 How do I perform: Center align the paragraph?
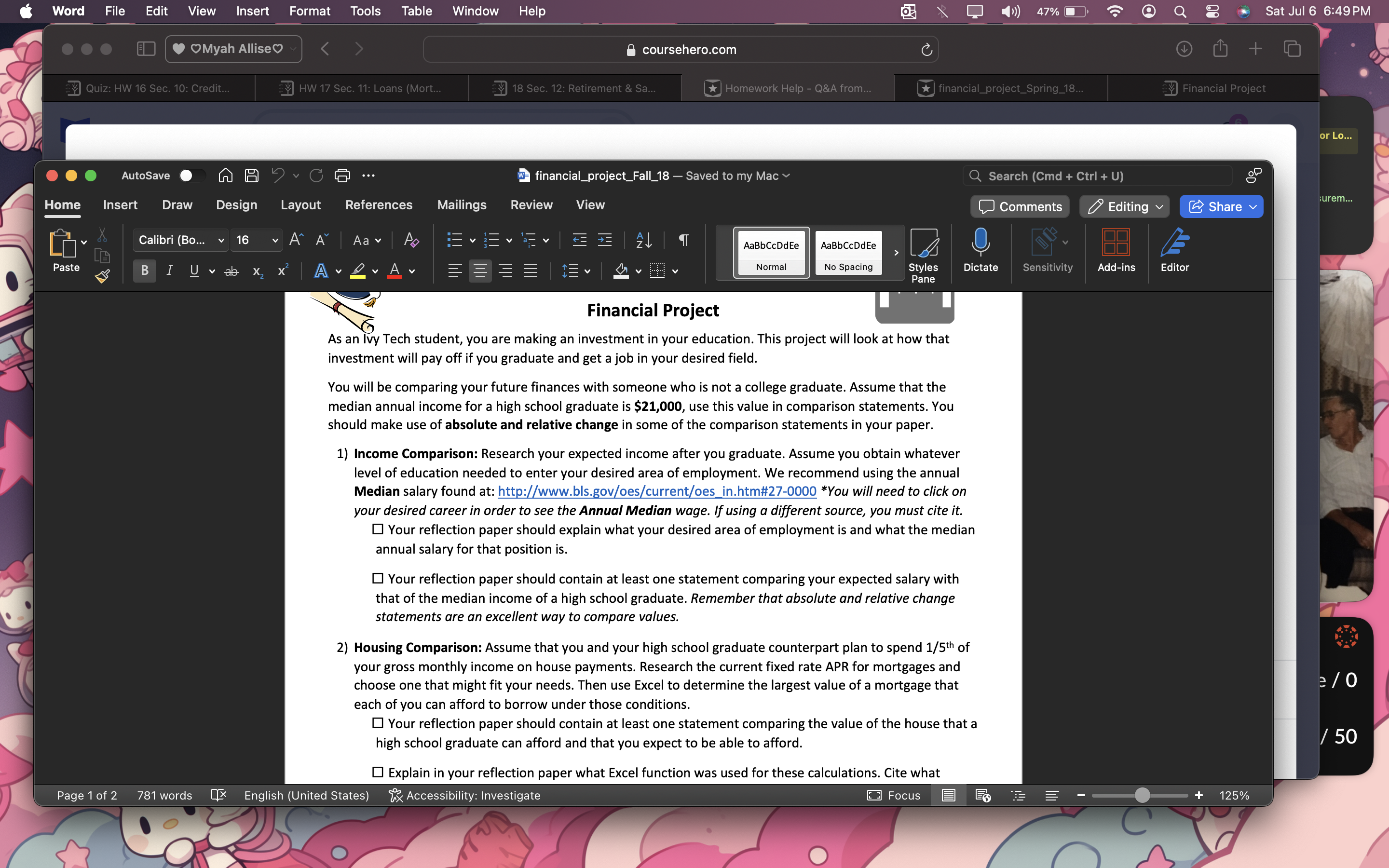click(x=480, y=271)
